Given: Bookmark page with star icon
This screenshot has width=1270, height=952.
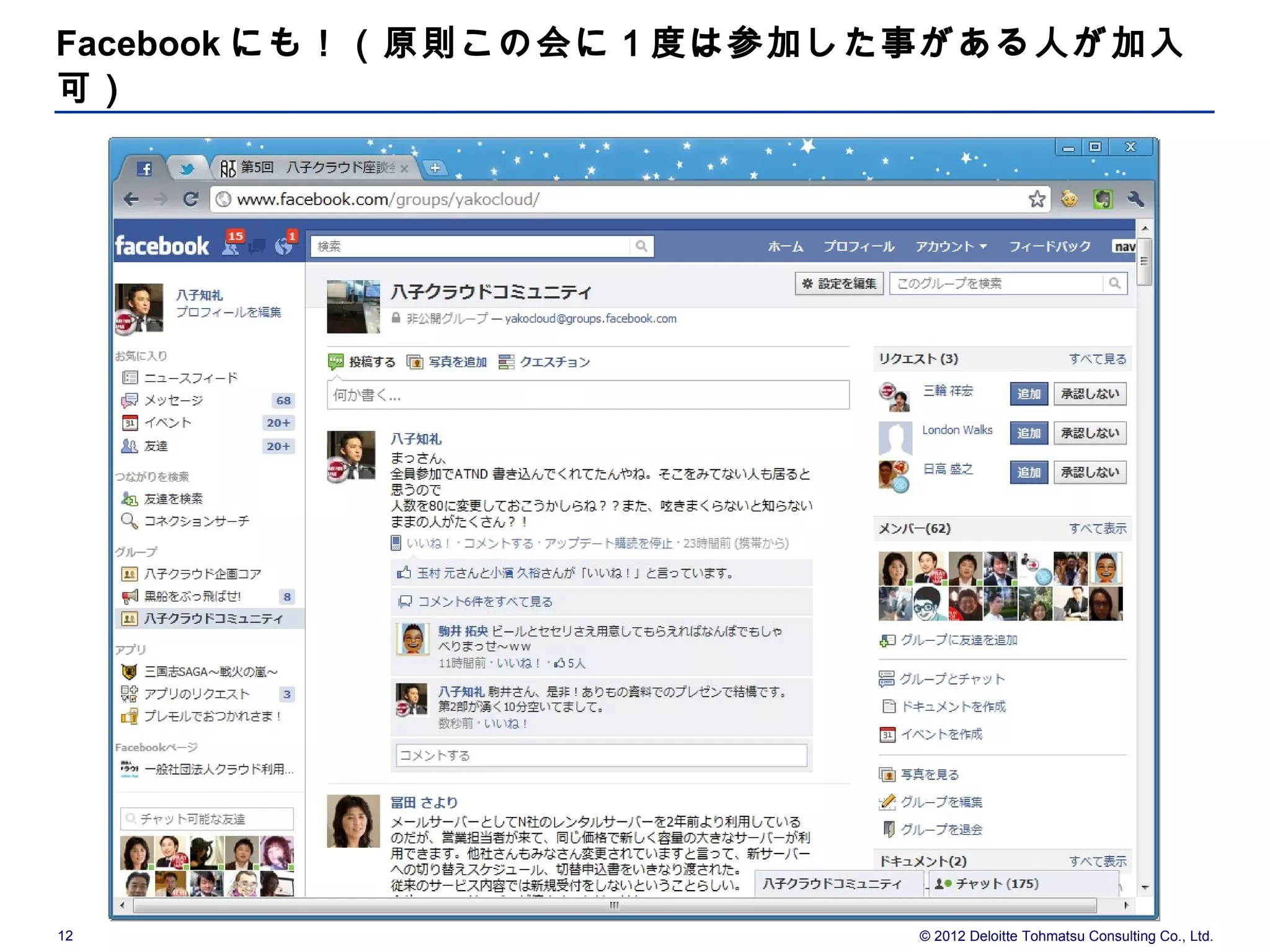Looking at the screenshot, I should pyautogui.click(x=1036, y=199).
